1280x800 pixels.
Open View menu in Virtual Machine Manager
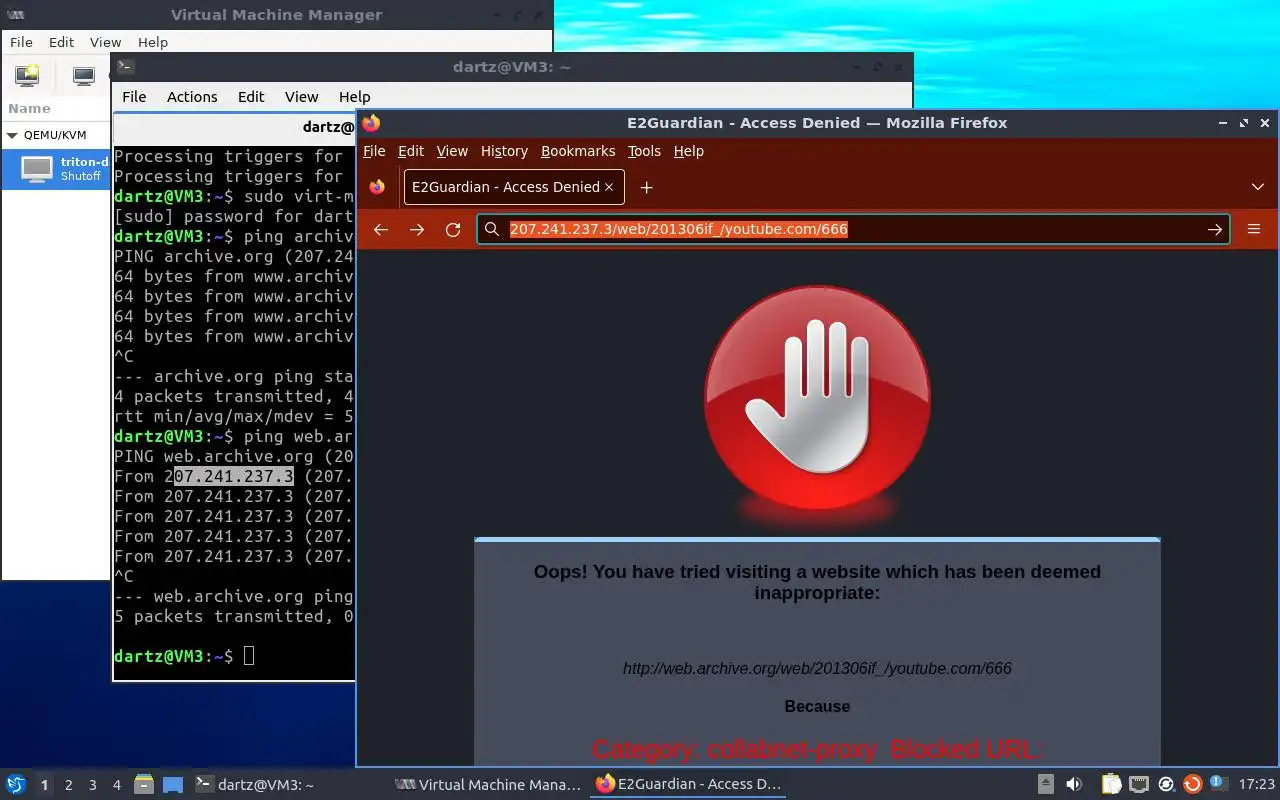105,42
